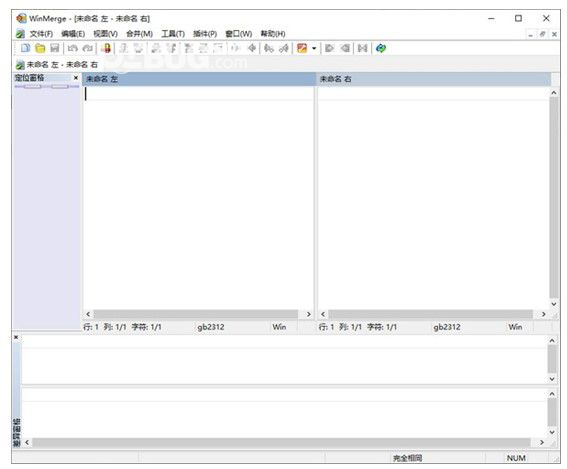Click the New document toolbar icon

pos(25,48)
